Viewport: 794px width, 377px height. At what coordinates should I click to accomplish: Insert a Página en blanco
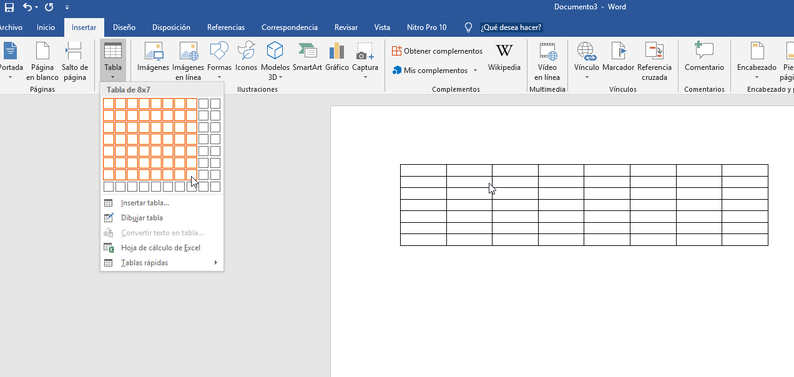pyautogui.click(x=43, y=62)
